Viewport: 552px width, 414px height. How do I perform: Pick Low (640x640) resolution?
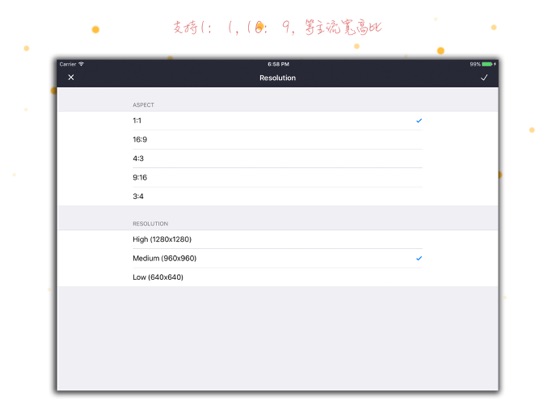tap(277, 277)
